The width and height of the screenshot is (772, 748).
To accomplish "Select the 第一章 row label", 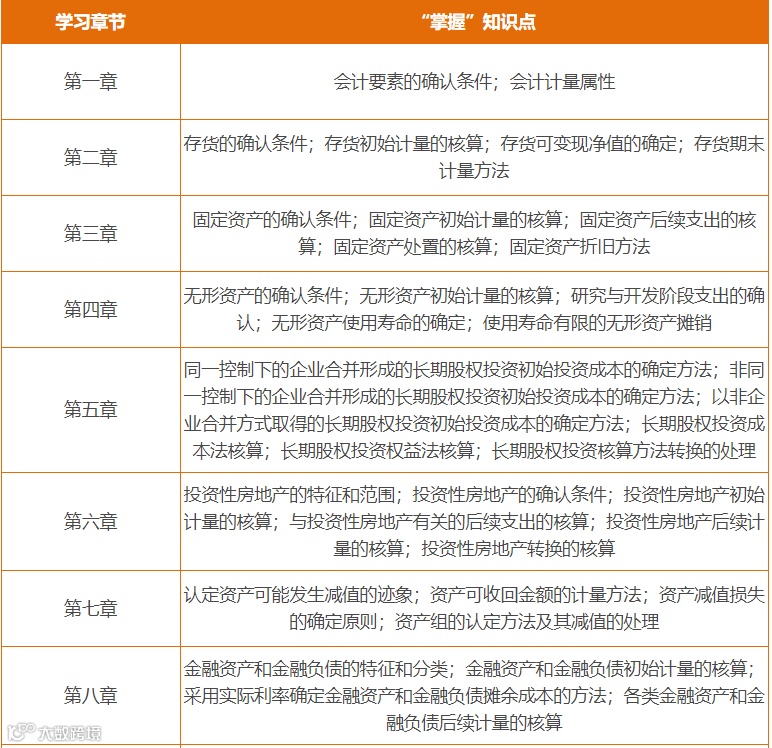I will 91,82.
